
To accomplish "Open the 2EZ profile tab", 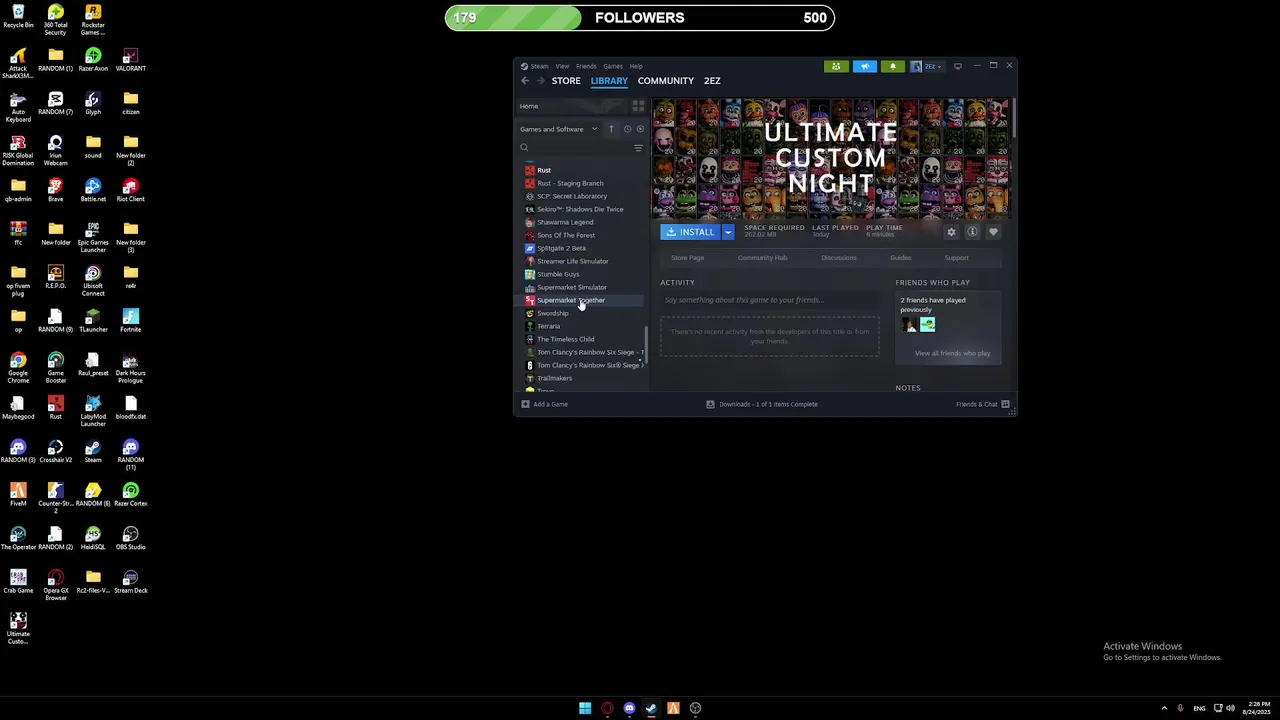I will tap(712, 81).
